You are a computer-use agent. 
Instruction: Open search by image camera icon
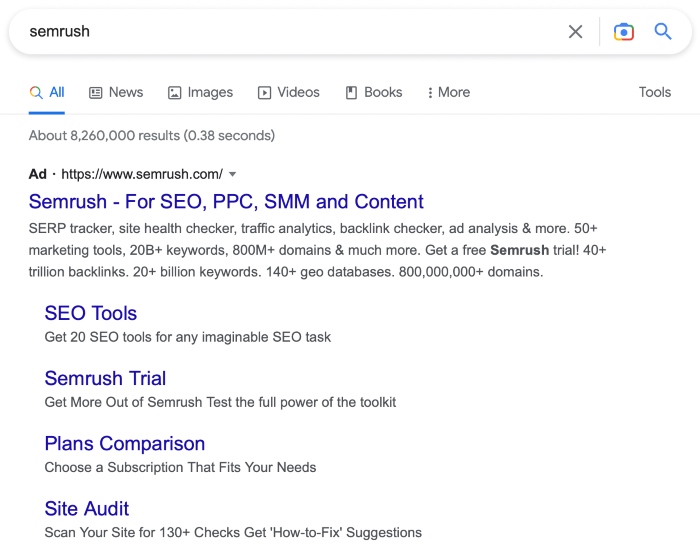[624, 32]
